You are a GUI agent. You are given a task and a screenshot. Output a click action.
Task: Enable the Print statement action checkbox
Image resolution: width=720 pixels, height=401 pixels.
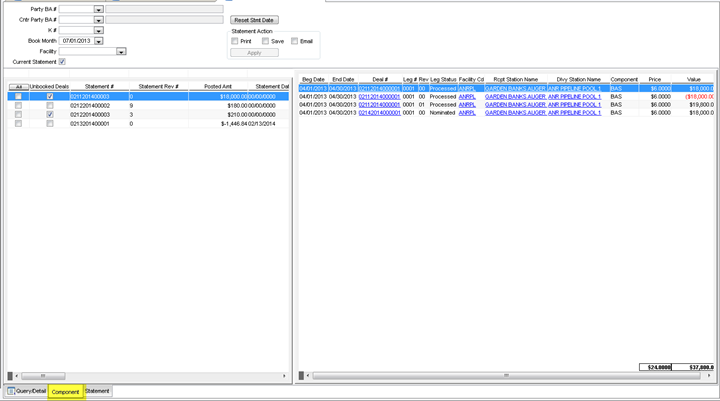pyautogui.click(x=235, y=41)
